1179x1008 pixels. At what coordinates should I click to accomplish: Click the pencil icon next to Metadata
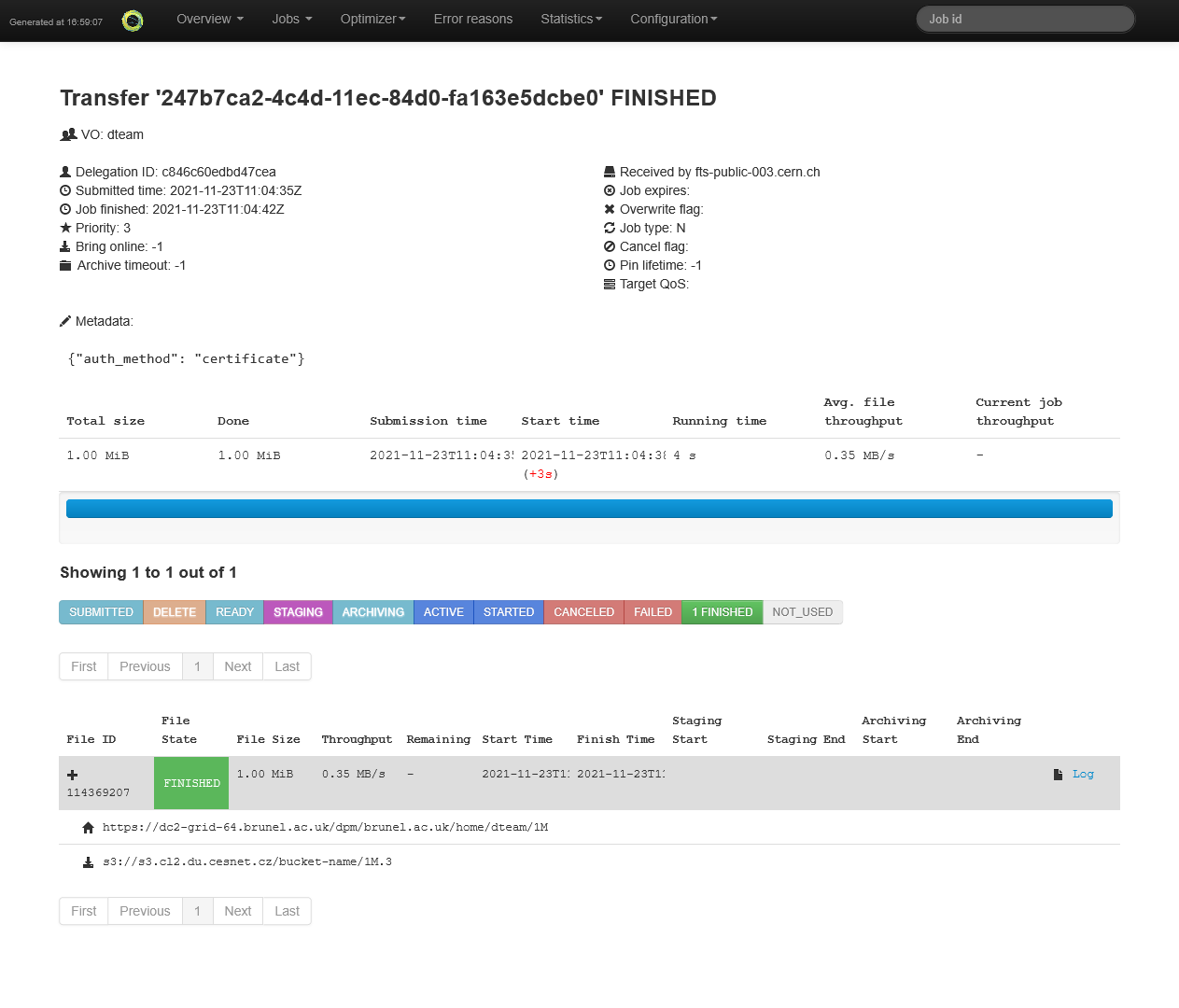pyautogui.click(x=65, y=321)
